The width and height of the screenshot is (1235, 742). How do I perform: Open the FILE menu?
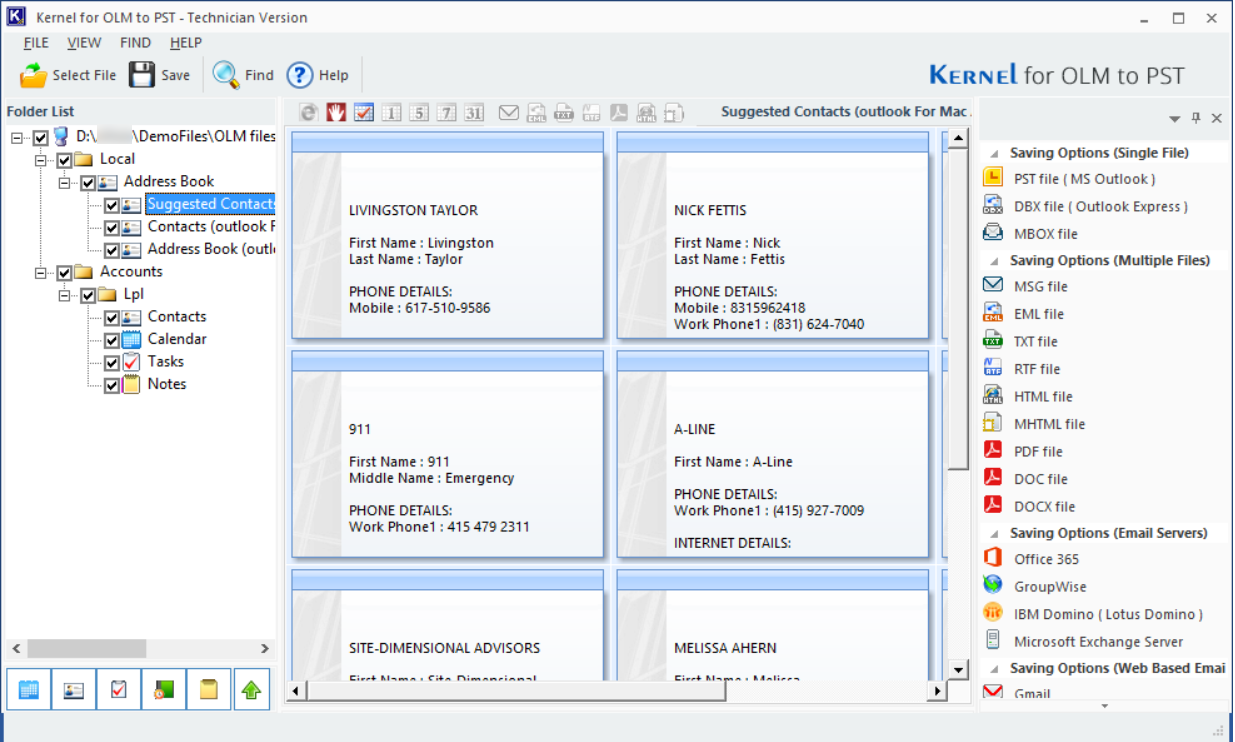click(x=36, y=43)
